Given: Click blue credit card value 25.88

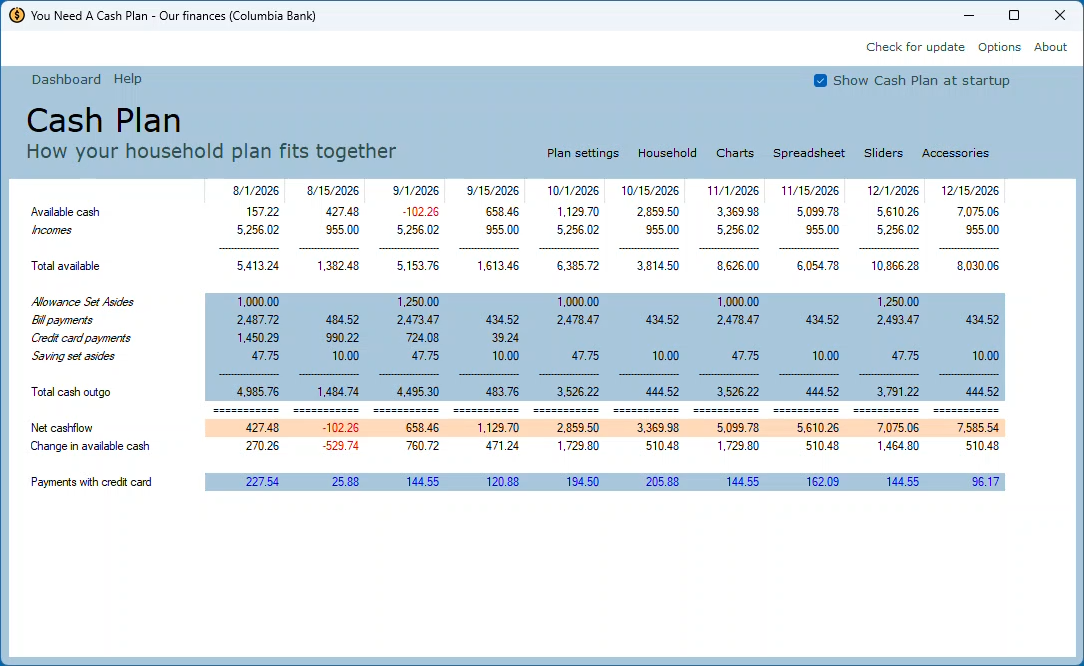Looking at the screenshot, I should [345, 482].
